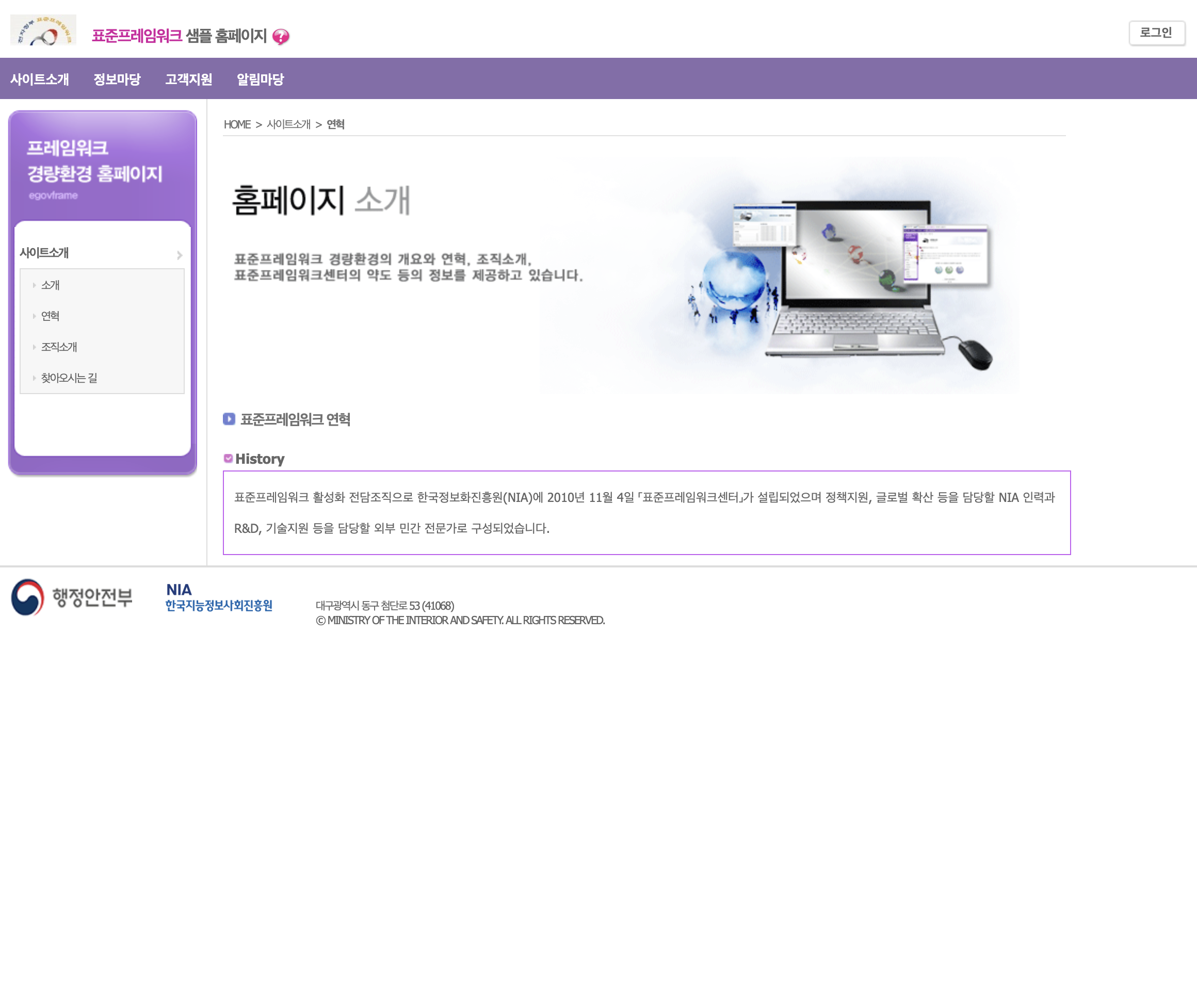Screen dimensions: 1197x1008
Task: Click 사이트소개 in the breadcrumb trail
Action: pyautogui.click(x=288, y=124)
